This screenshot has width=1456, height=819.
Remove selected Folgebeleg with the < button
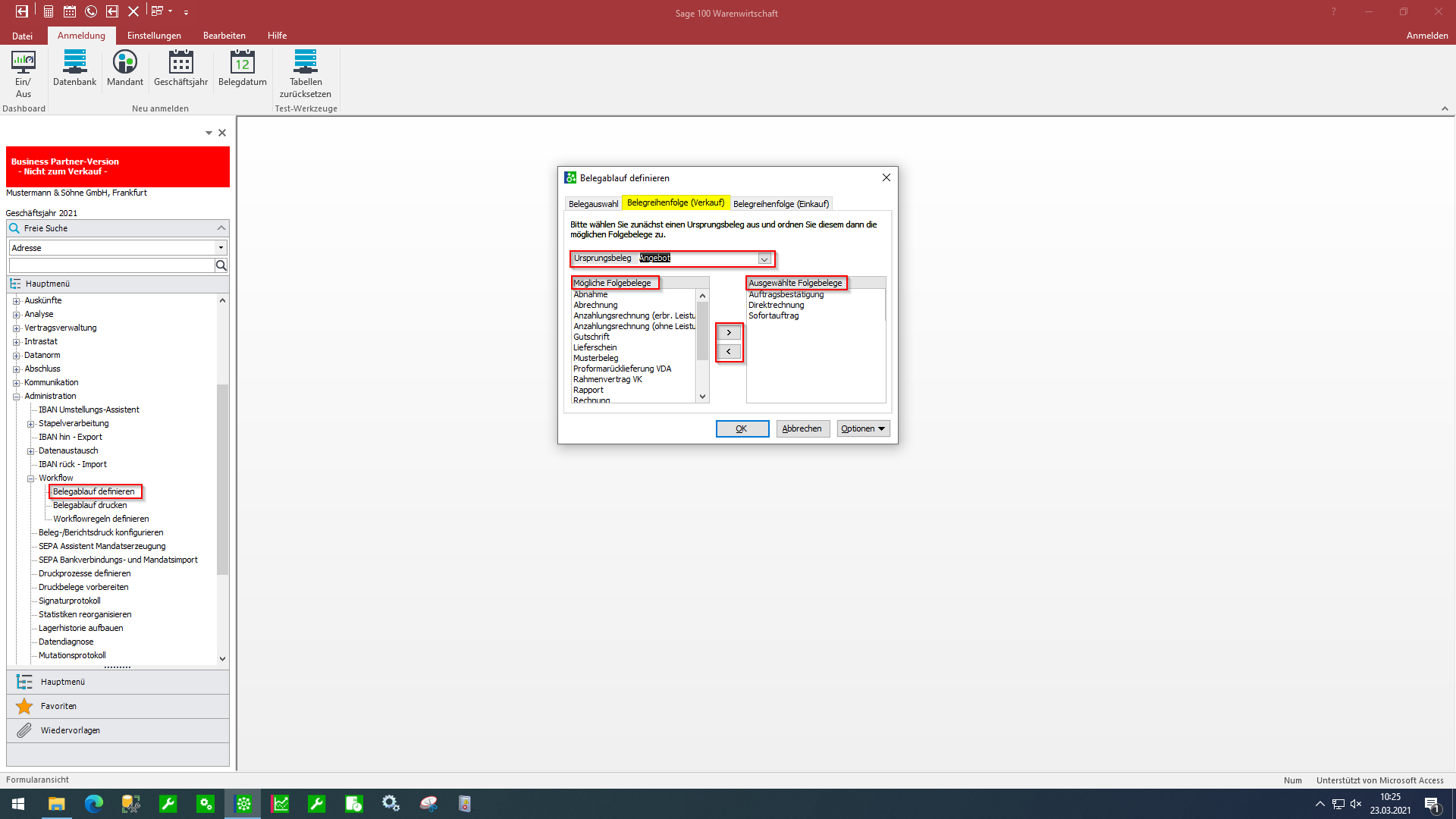pos(729,352)
